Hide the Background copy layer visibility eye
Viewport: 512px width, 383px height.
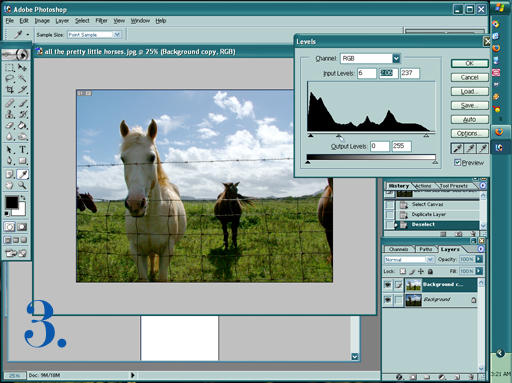pyautogui.click(x=388, y=285)
